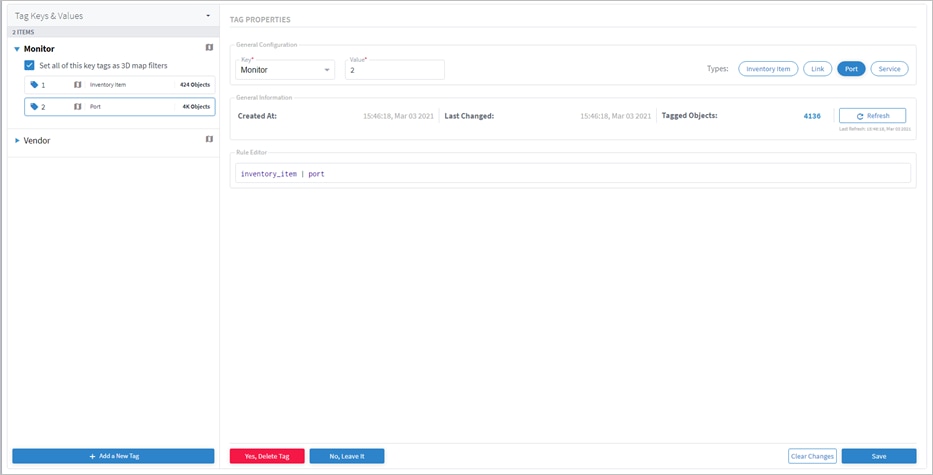Open the Key dropdown showing Monitor

tap(285, 70)
